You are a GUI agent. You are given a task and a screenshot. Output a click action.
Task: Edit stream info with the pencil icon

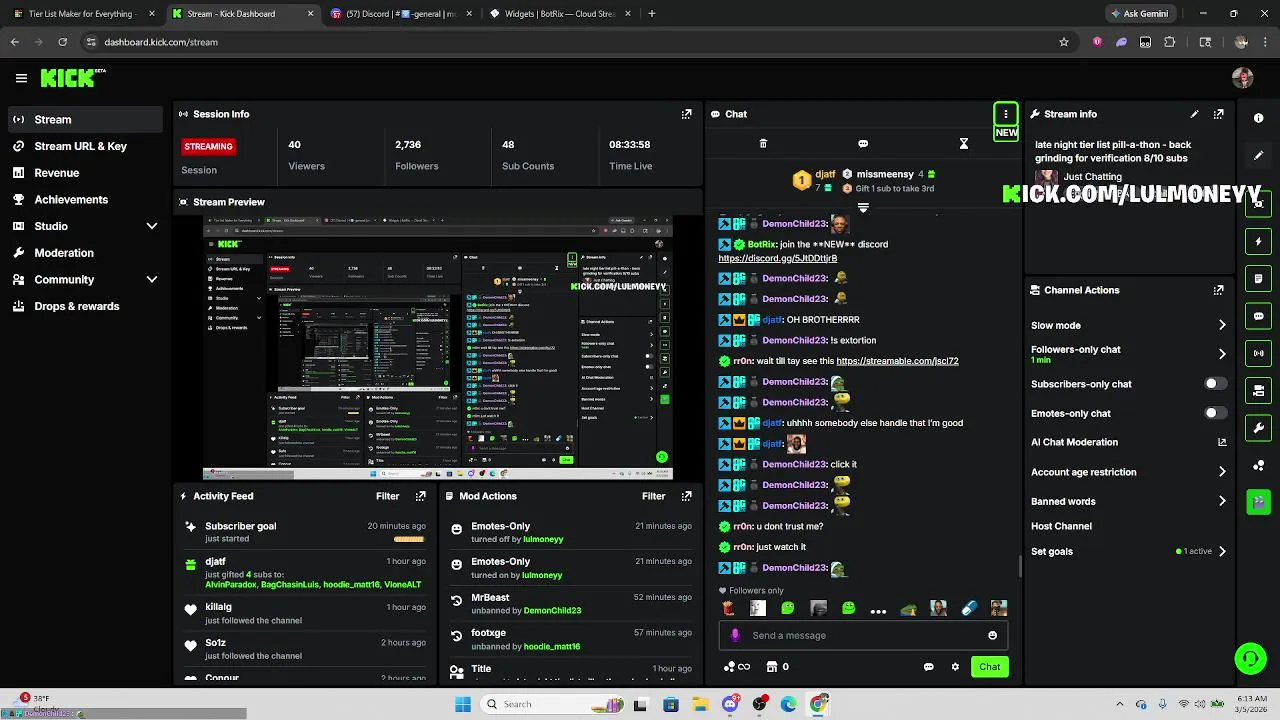pyautogui.click(x=1194, y=114)
